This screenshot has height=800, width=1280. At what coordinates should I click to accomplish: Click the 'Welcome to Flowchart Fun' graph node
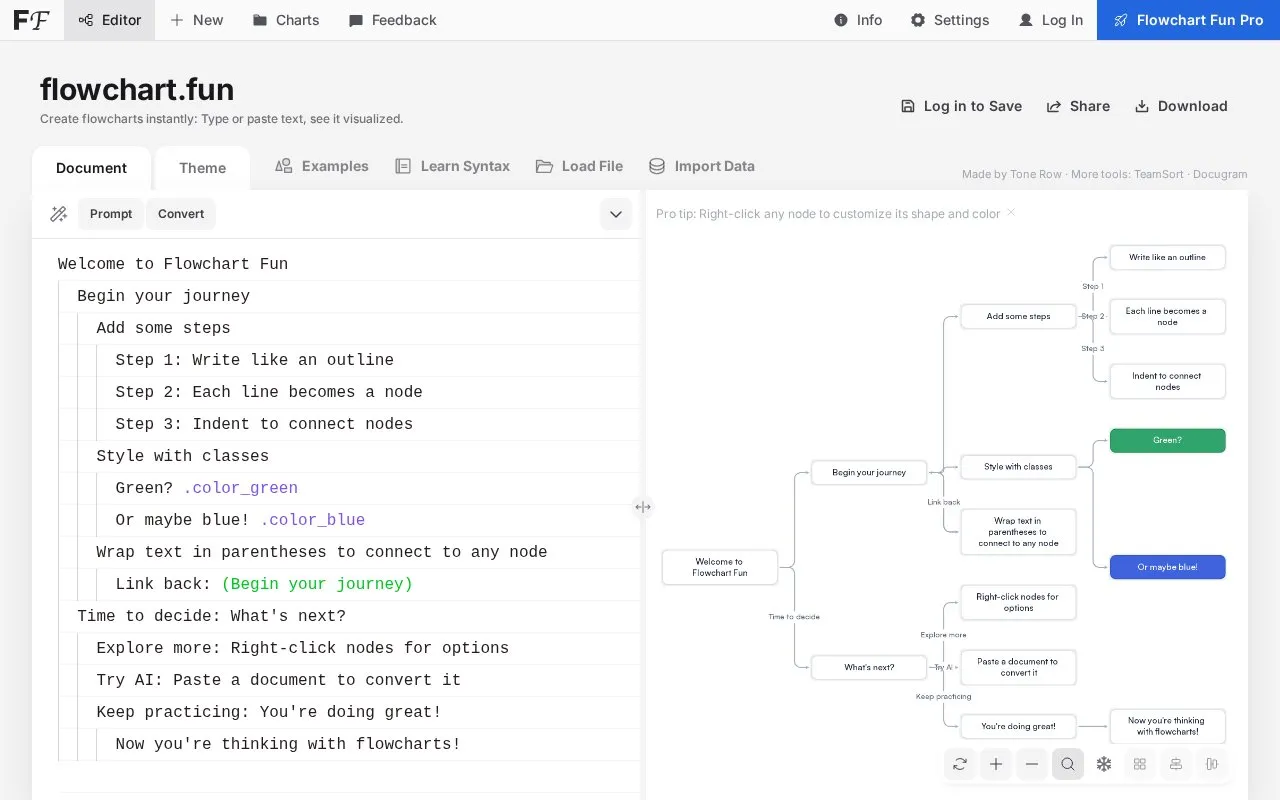(x=719, y=567)
